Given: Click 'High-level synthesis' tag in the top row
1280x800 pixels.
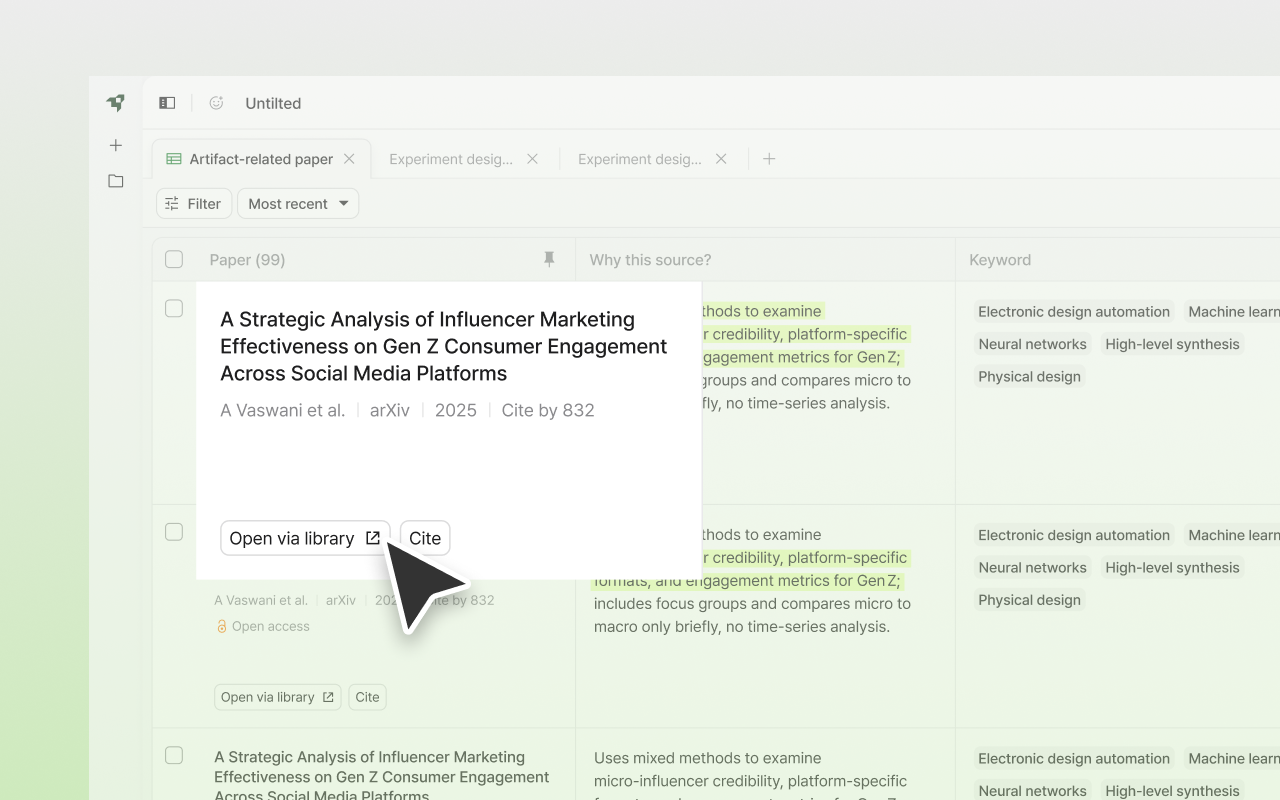Looking at the screenshot, I should point(1172,344).
